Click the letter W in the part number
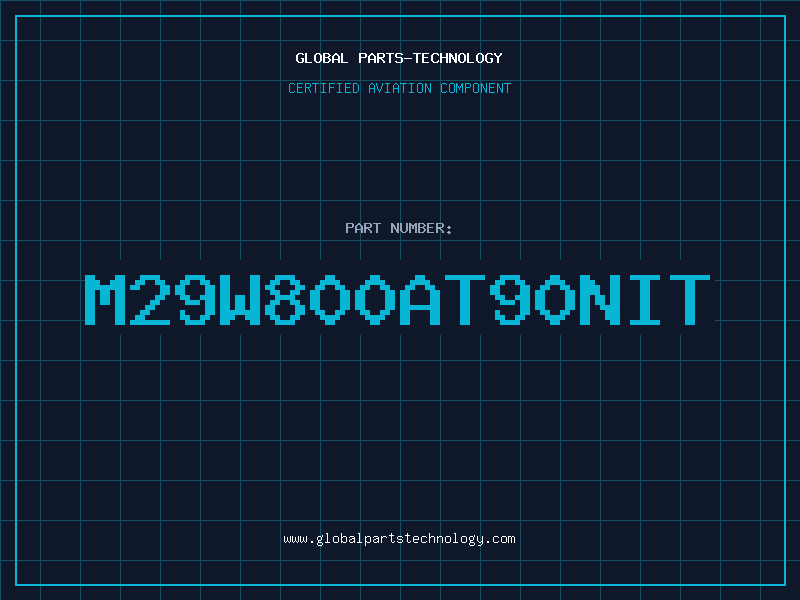This screenshot has width=800, height=600. coord(240,299)
